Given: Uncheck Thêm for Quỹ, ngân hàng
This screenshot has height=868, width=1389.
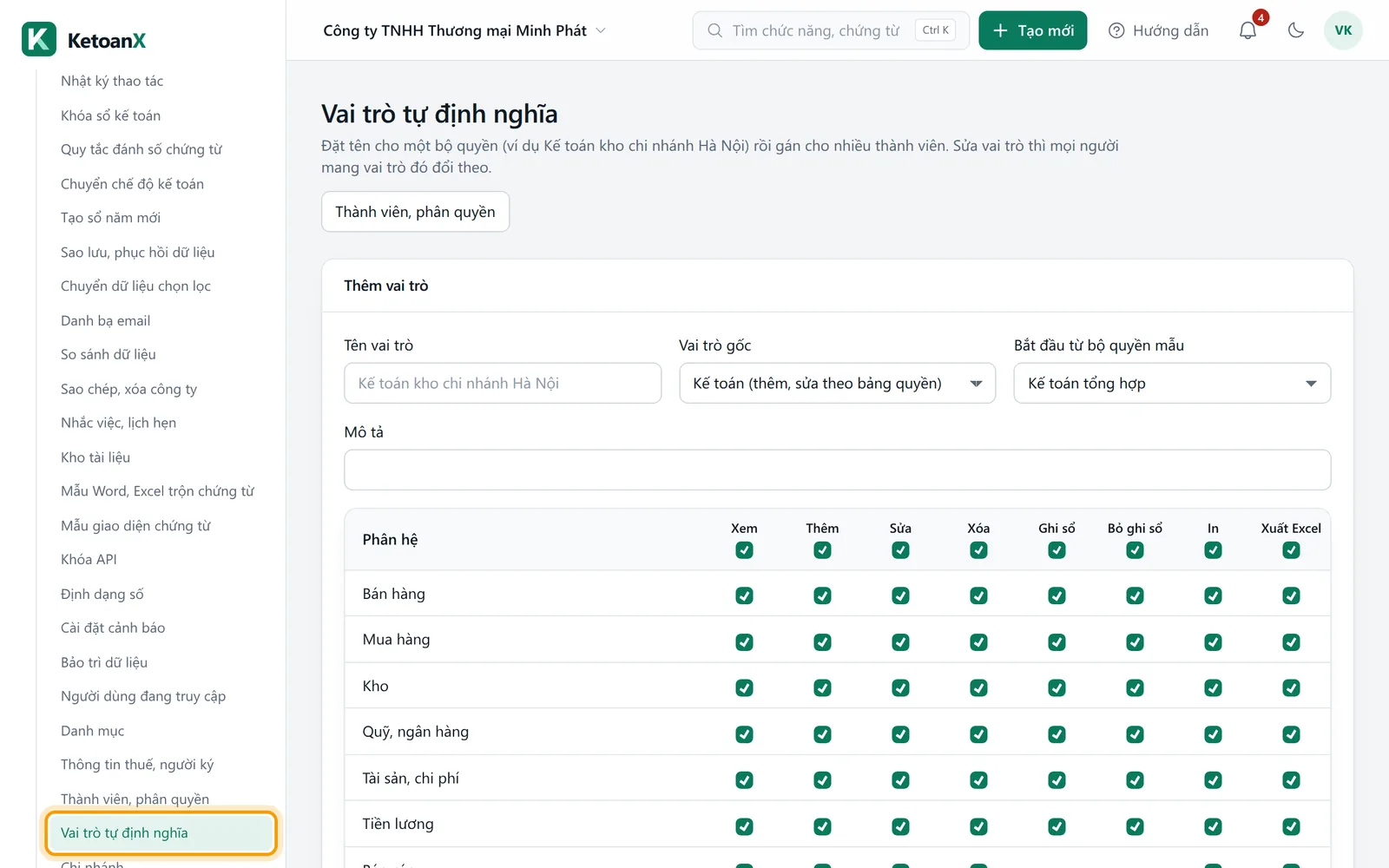Looking at the screenshot, I should click(x=822, y=734).
